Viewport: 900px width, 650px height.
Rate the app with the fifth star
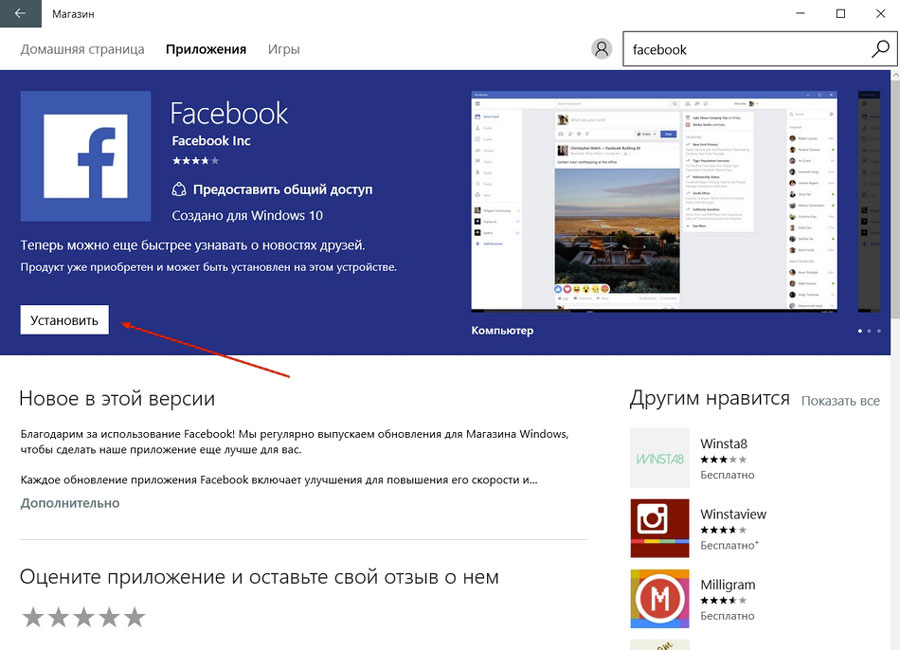(134, 617)
